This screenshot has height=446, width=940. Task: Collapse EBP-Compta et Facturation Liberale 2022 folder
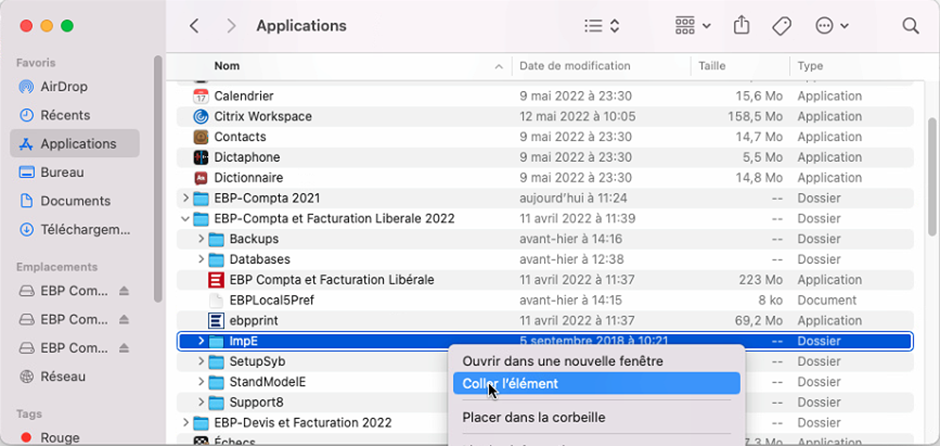[185, 219]
